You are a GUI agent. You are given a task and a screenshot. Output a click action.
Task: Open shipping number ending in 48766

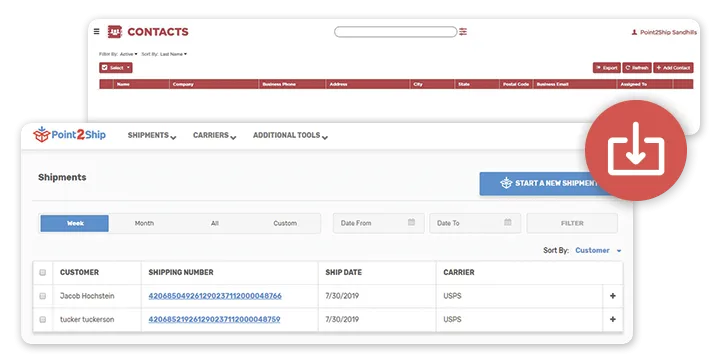point(215,296)
